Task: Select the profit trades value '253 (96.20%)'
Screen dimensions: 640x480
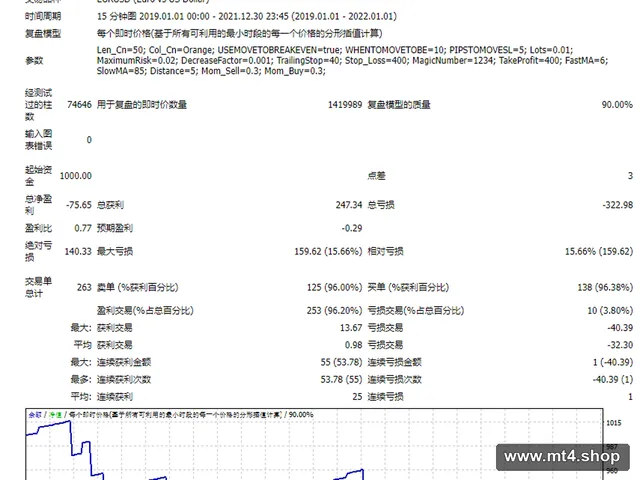Action: (x=334, y=310)
